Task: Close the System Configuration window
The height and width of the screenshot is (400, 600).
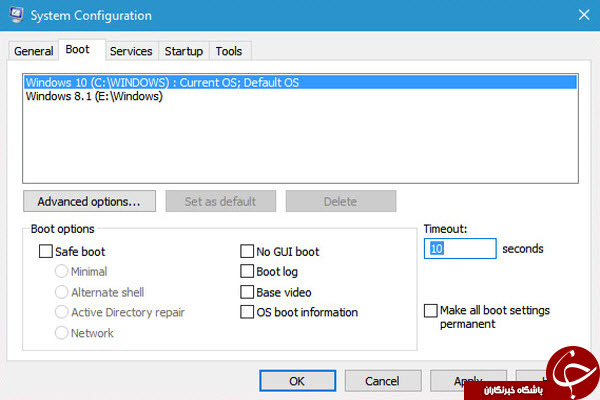Action: tap(584, 15)
